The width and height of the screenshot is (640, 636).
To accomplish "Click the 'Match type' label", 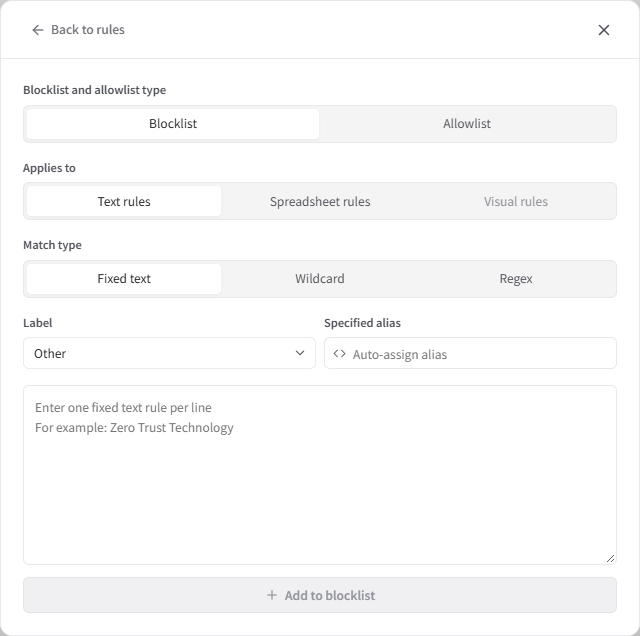I will pyautogui.click(x=52, y=245).
